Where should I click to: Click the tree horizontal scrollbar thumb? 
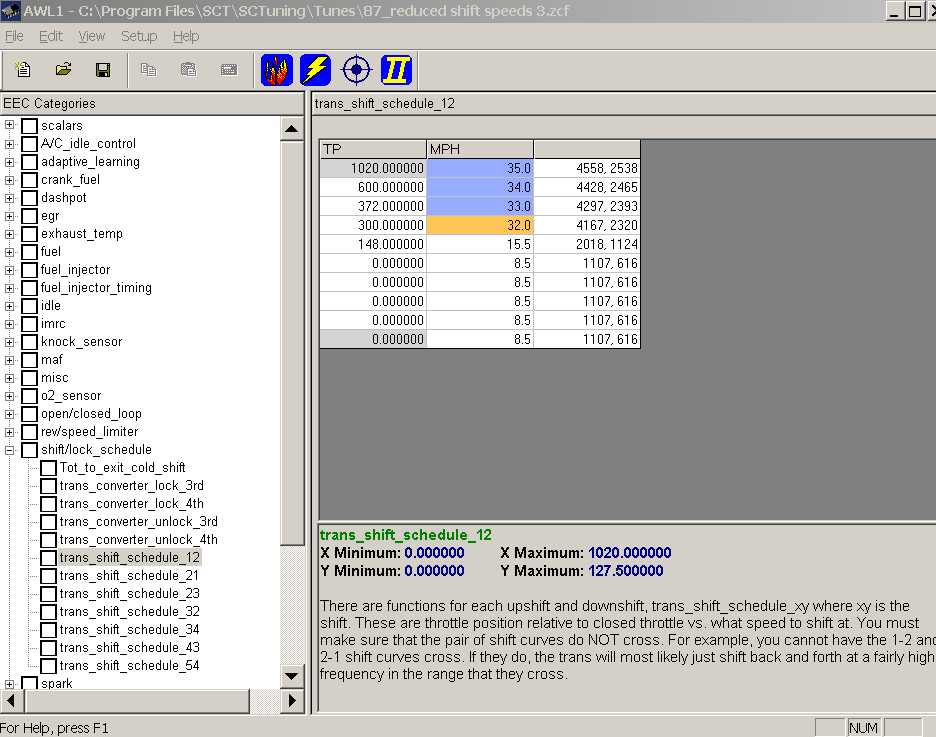(136, 701)
